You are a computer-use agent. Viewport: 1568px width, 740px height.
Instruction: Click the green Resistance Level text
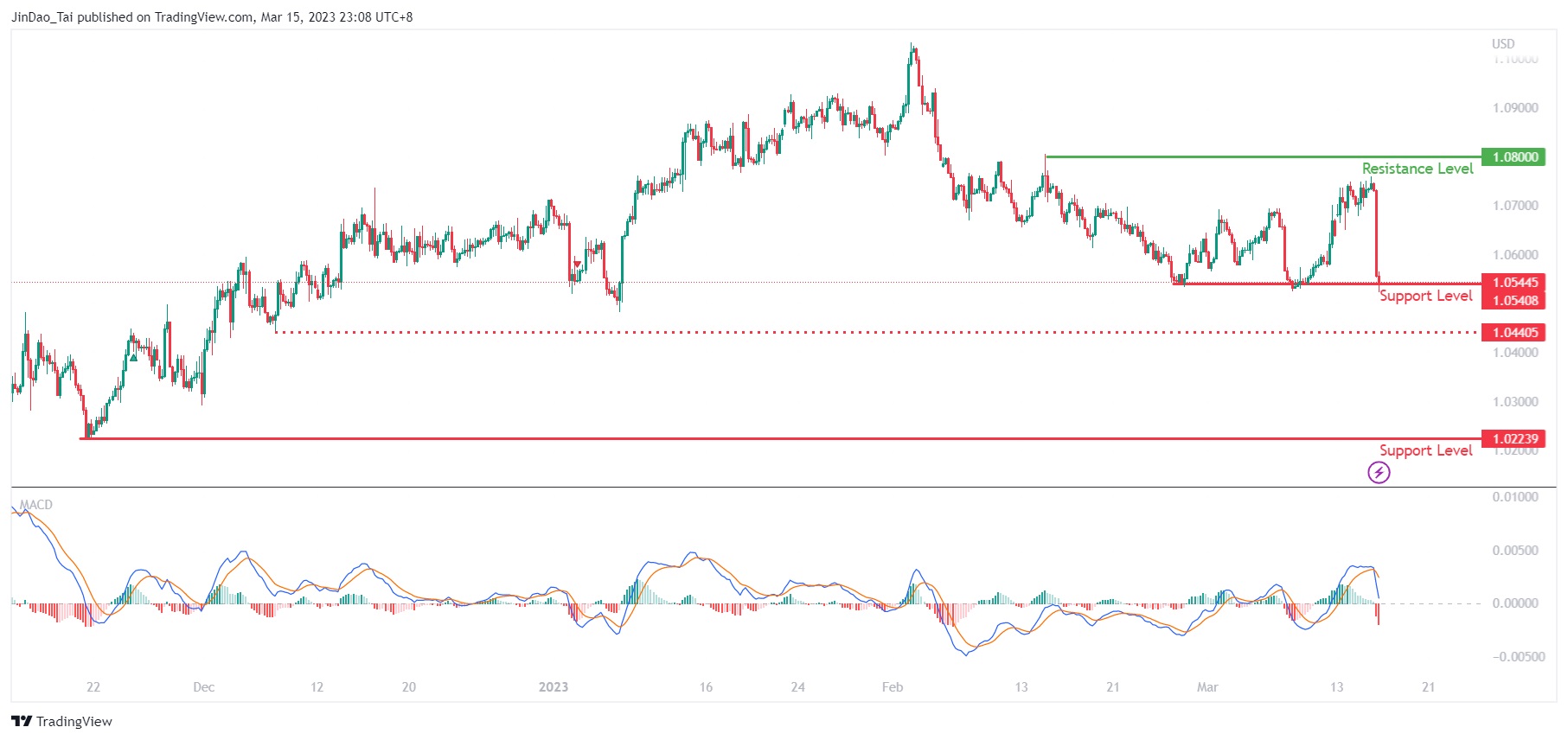click(1417, 169)
